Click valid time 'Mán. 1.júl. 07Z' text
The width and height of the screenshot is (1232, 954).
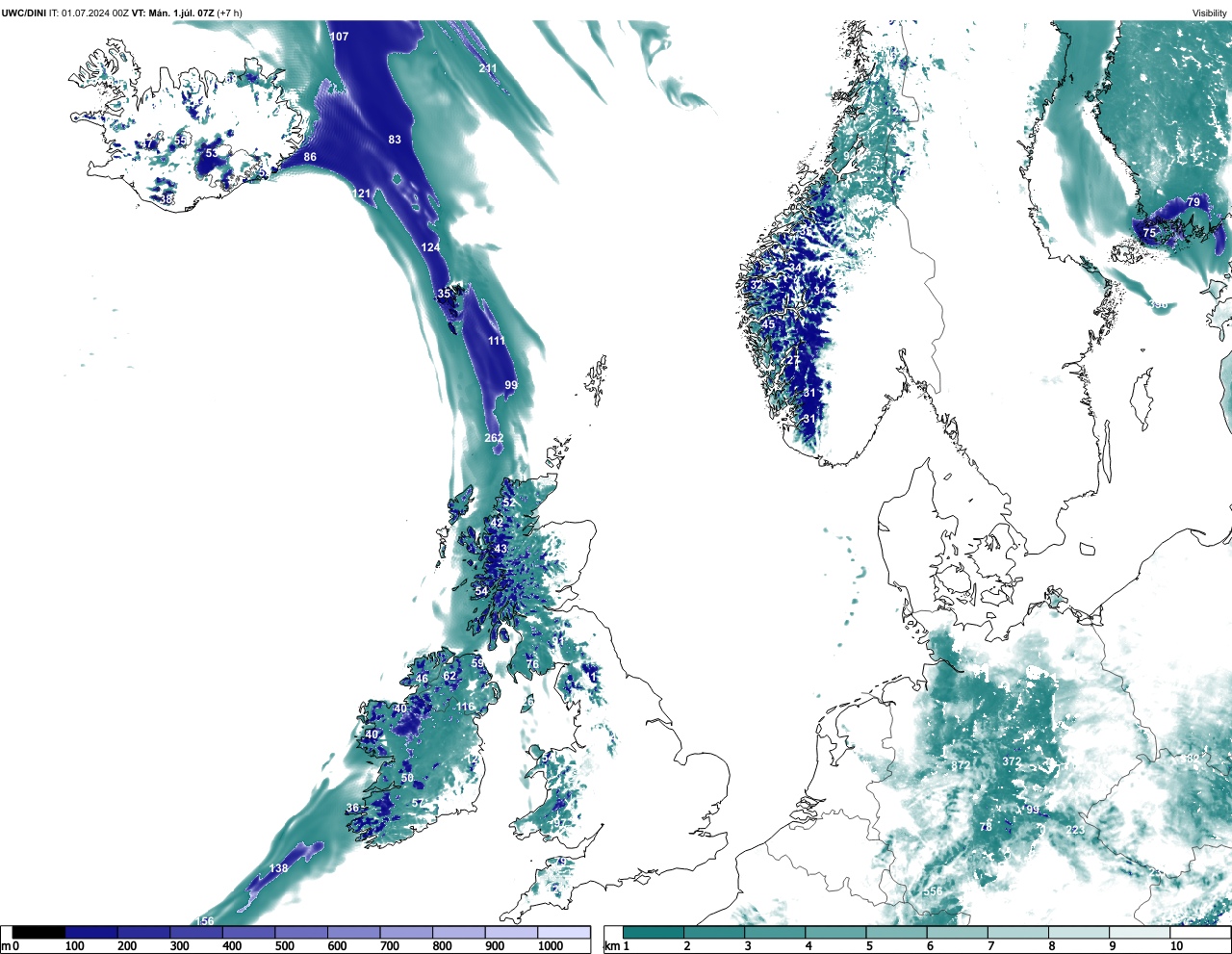[181, 13]
